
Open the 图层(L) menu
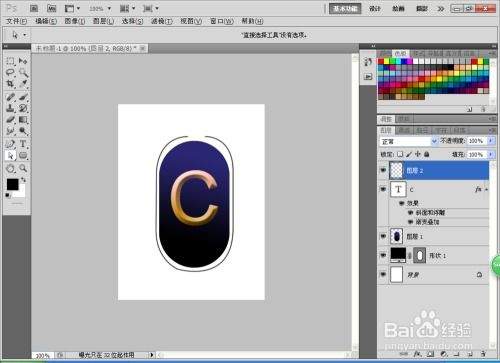click(103, 21)
